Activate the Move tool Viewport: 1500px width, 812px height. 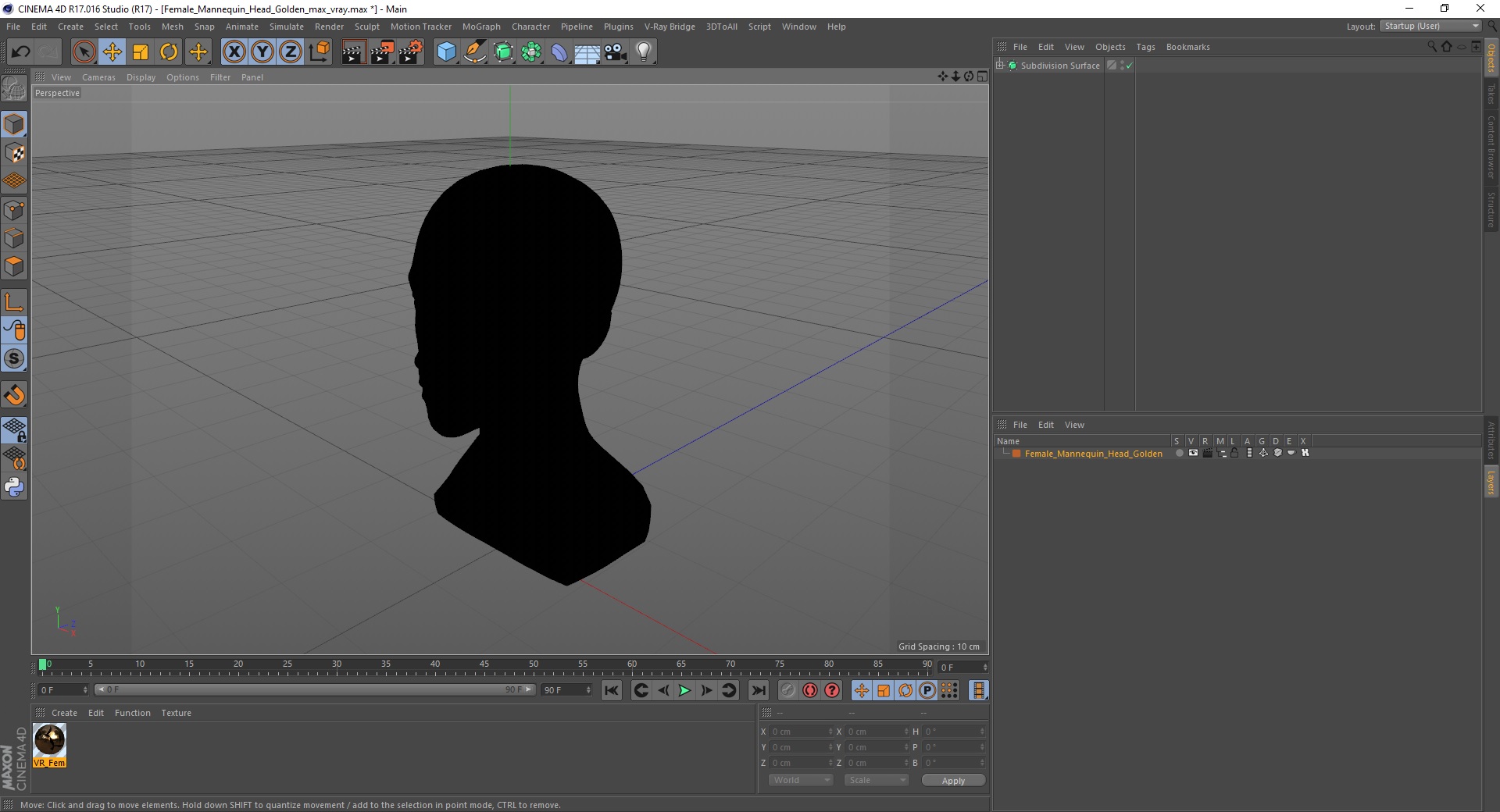(x=112, y=52)
